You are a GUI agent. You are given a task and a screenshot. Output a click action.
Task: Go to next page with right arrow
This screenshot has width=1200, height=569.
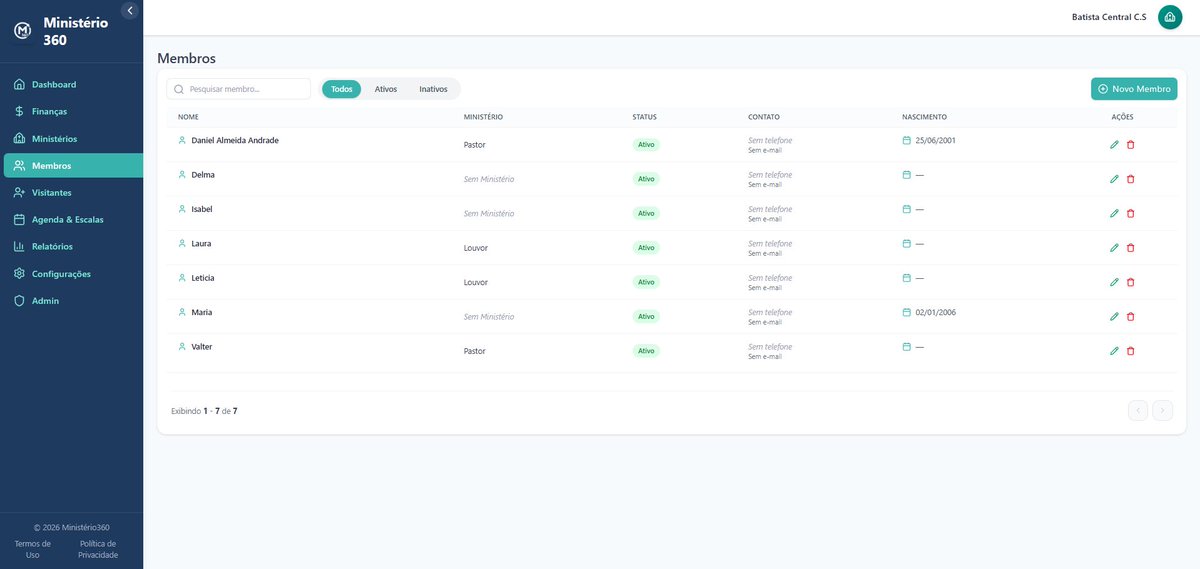click(1162, 410)
